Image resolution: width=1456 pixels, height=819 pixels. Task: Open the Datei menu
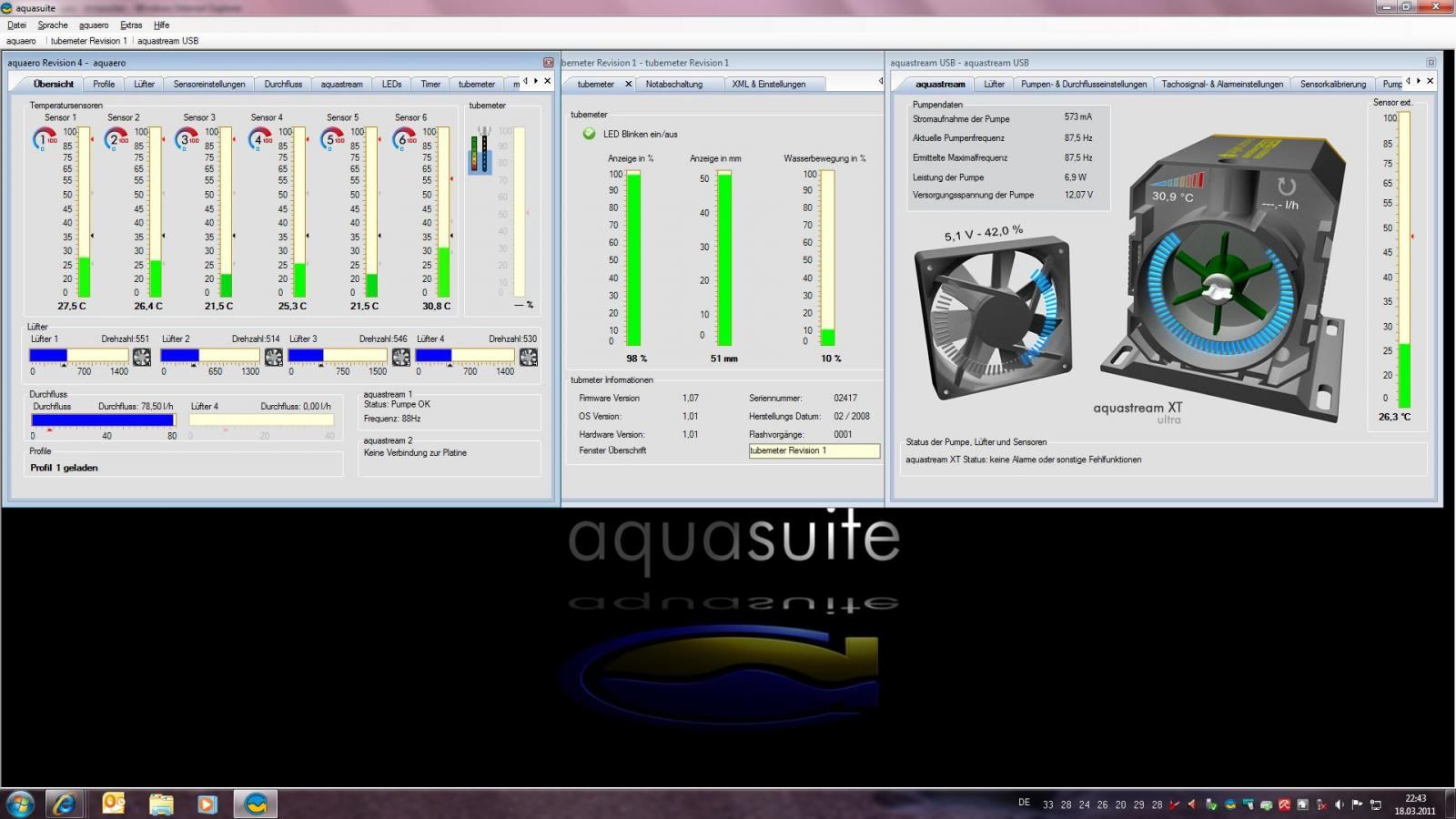click(16, 25)
